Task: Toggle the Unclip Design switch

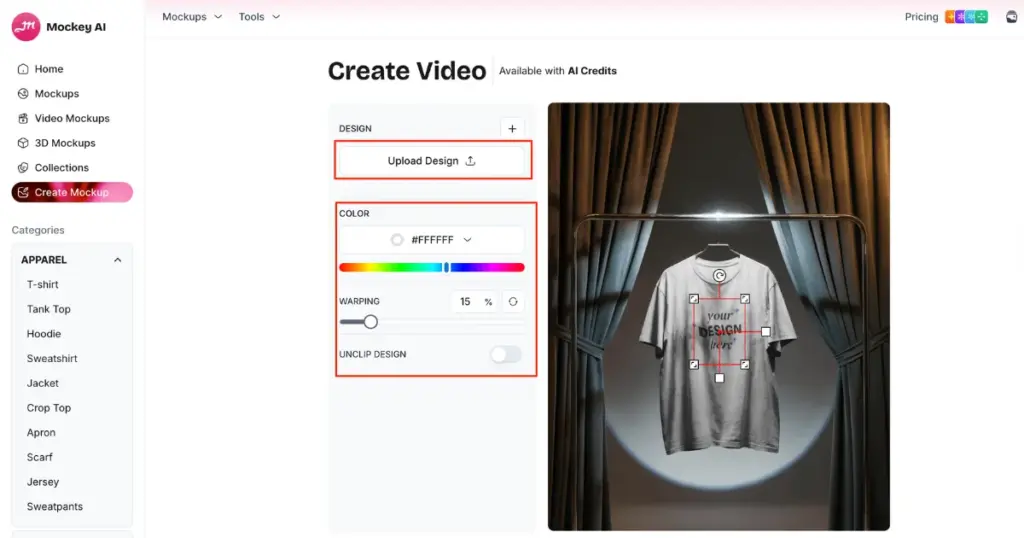Action: click(506, 355)
